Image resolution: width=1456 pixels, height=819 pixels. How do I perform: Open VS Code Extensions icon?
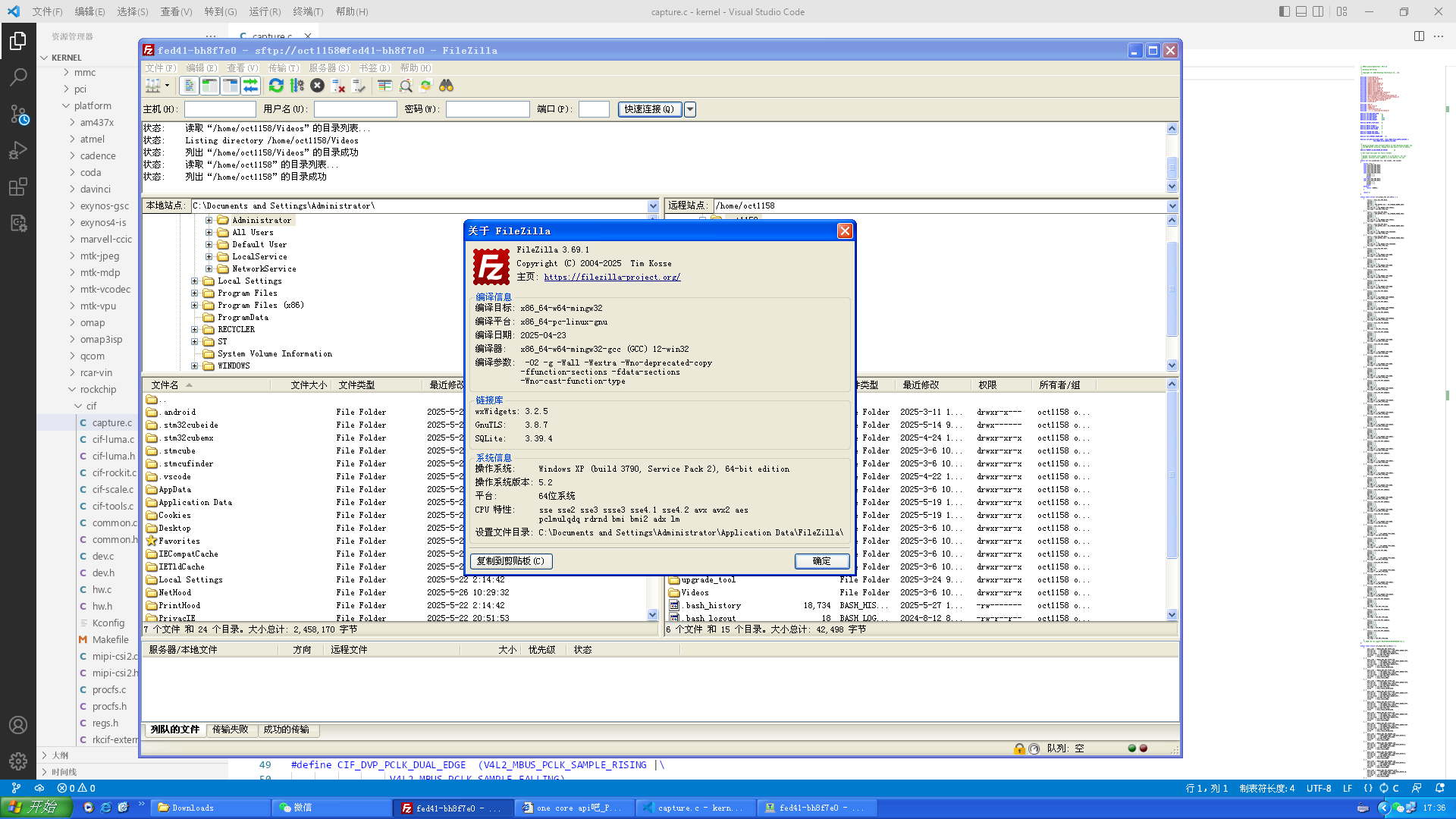coord(18,187)
